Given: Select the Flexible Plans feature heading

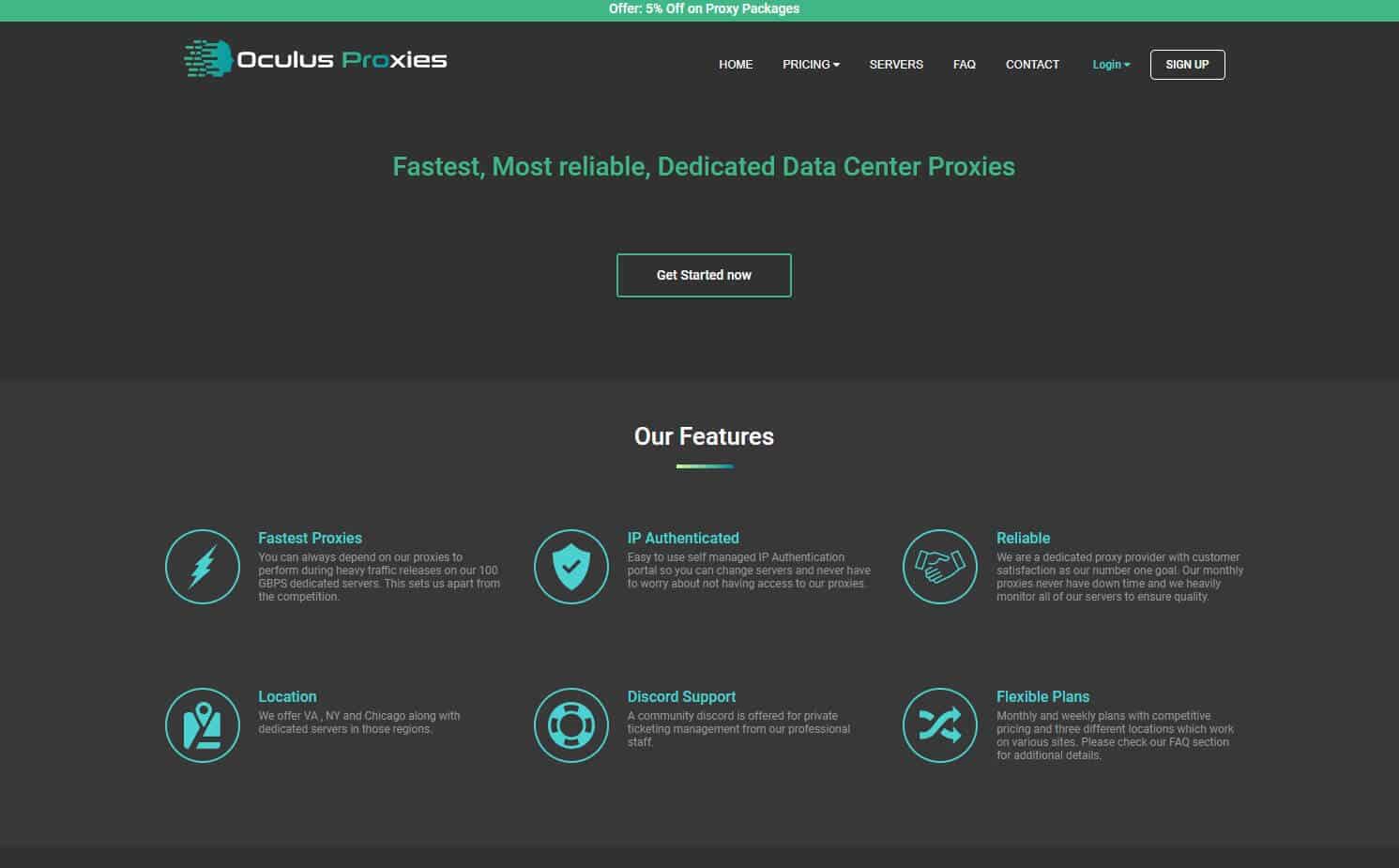Looking at the screenshot, I should [x=1042, y=697].
